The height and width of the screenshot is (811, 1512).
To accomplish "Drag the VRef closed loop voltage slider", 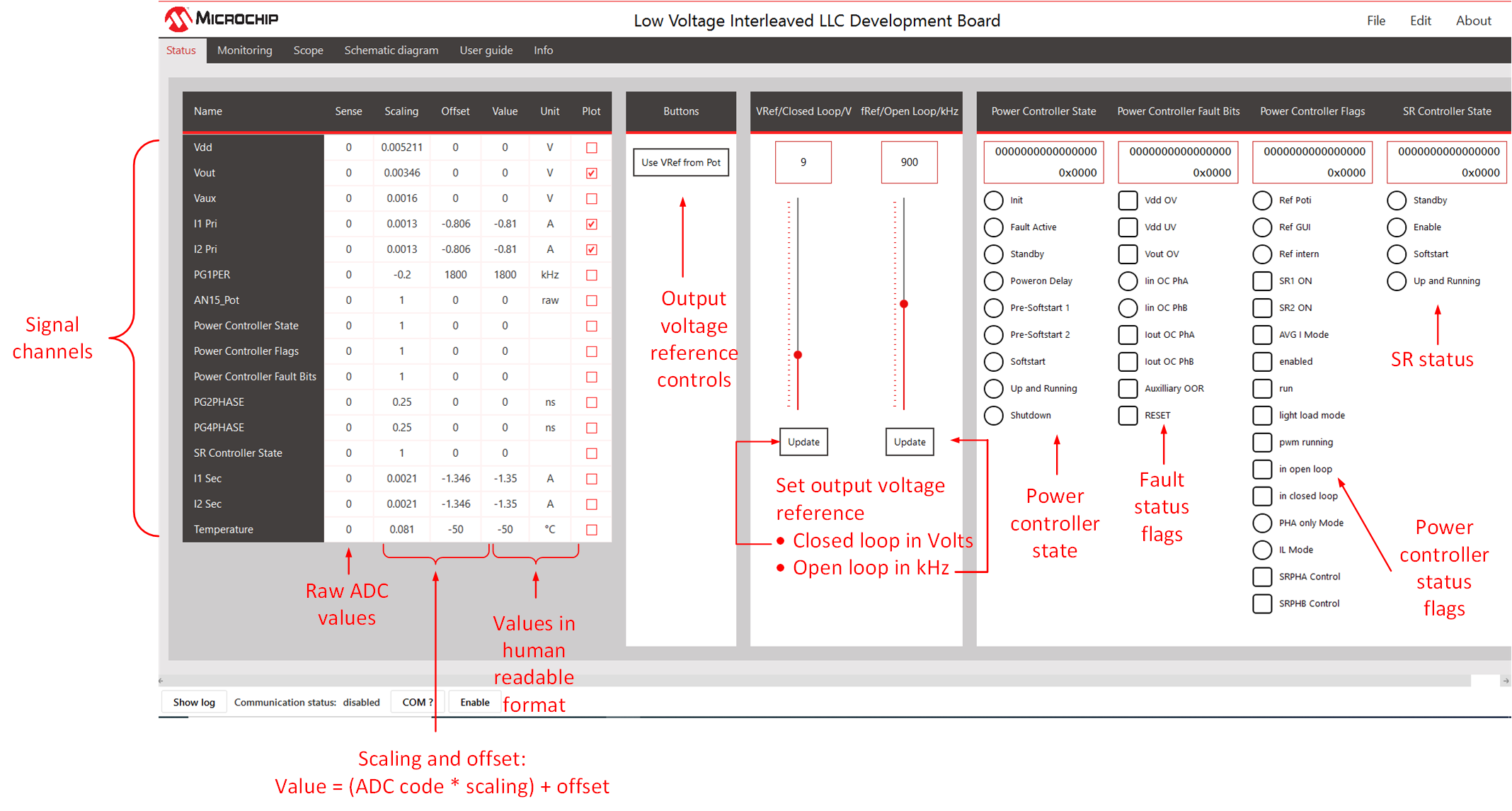I will [799, 354].
